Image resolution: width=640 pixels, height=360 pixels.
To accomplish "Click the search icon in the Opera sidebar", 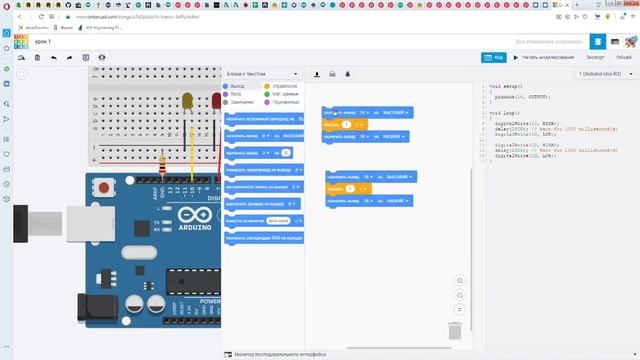I will point(7,104).
